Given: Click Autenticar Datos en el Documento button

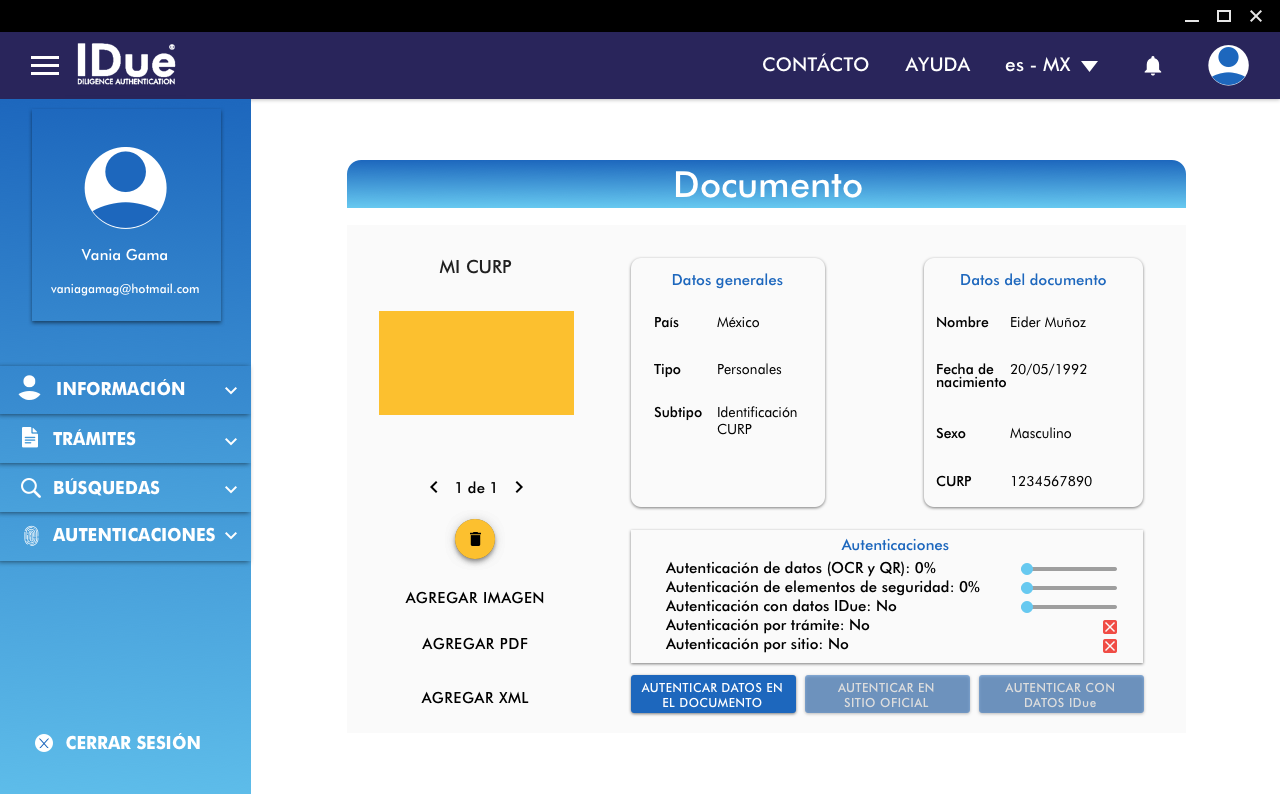Looking at the screenshot, I should pos(712,695).
